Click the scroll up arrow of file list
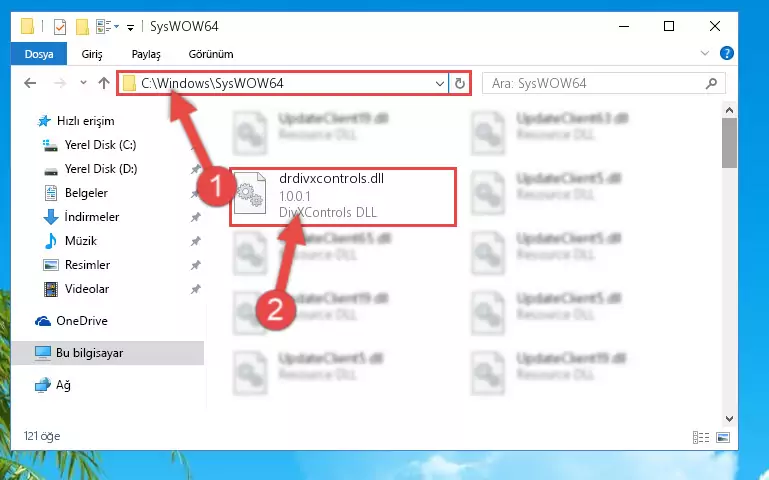769x480 pixels. click(729, 110)
